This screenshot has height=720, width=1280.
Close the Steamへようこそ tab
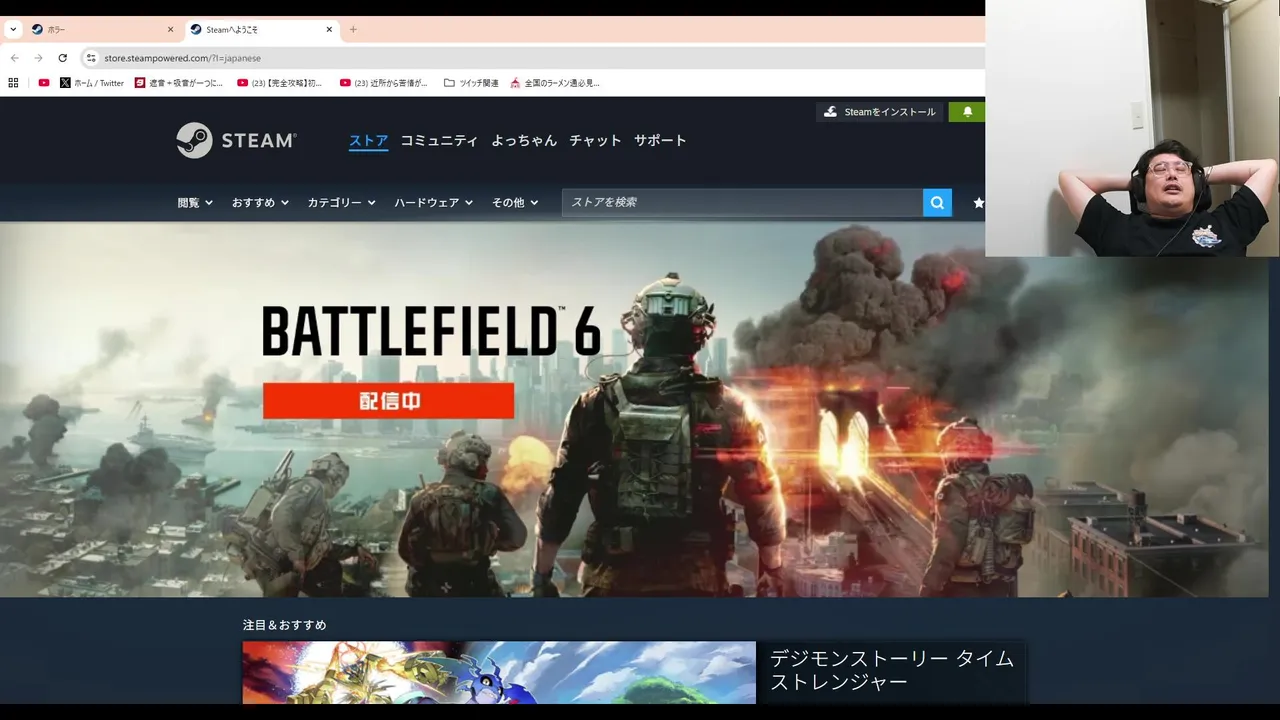pos(329,29)
